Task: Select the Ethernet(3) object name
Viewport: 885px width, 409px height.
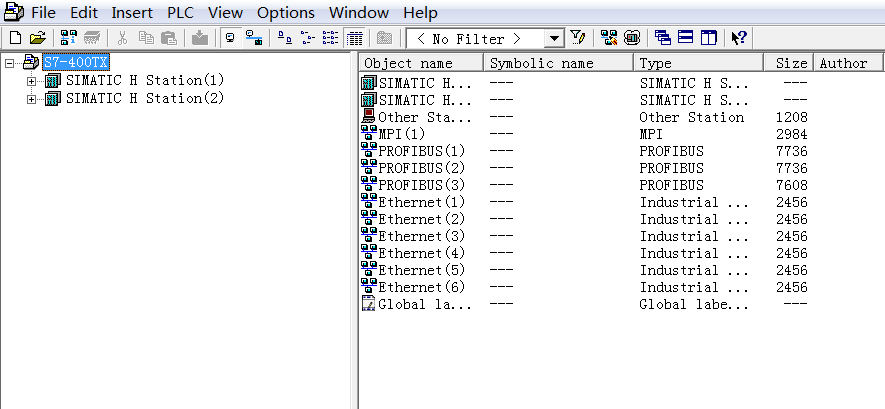Action: (422, 236)
